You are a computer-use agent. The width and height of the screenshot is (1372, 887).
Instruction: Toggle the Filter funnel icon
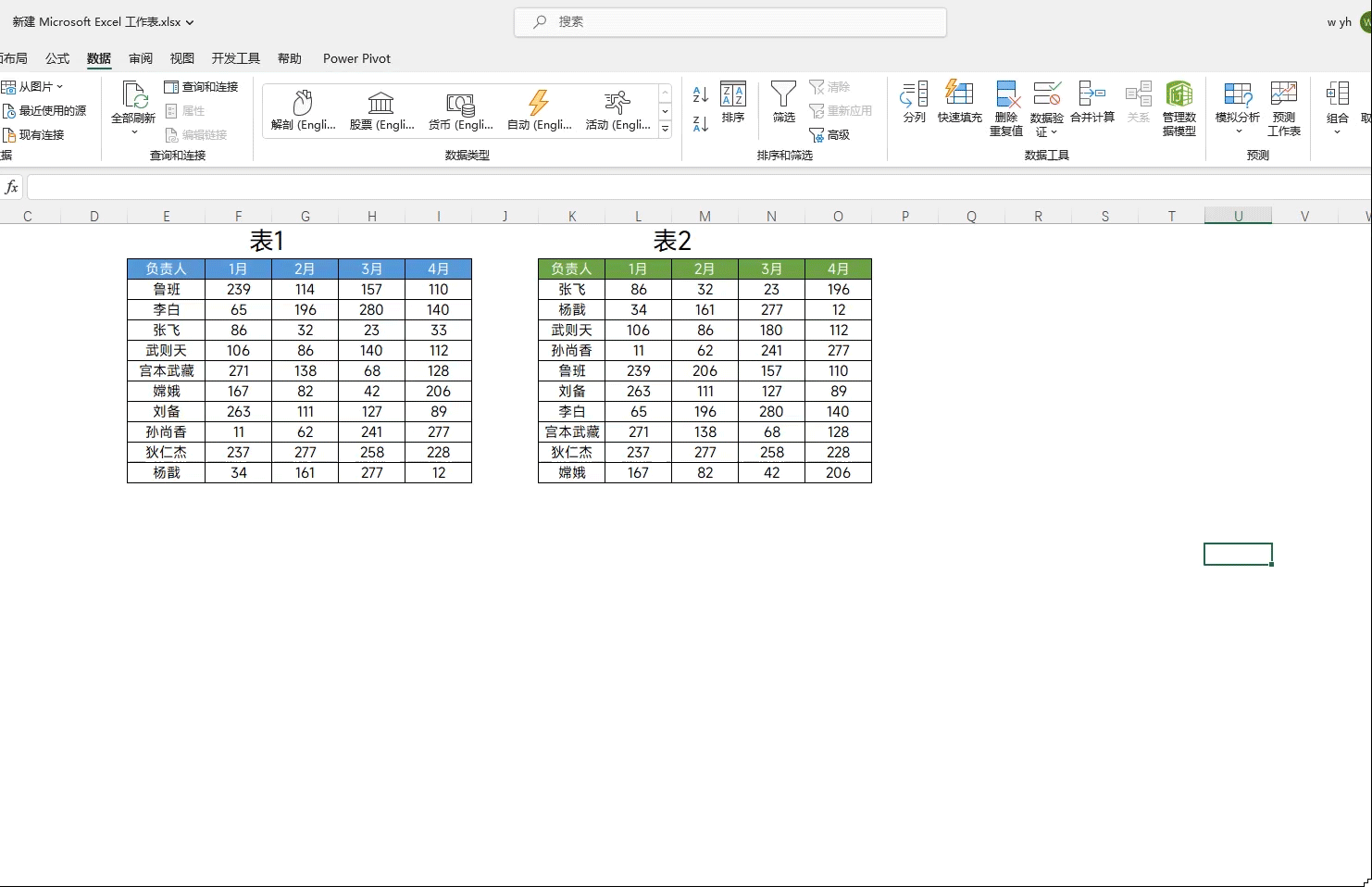(783, 94)
